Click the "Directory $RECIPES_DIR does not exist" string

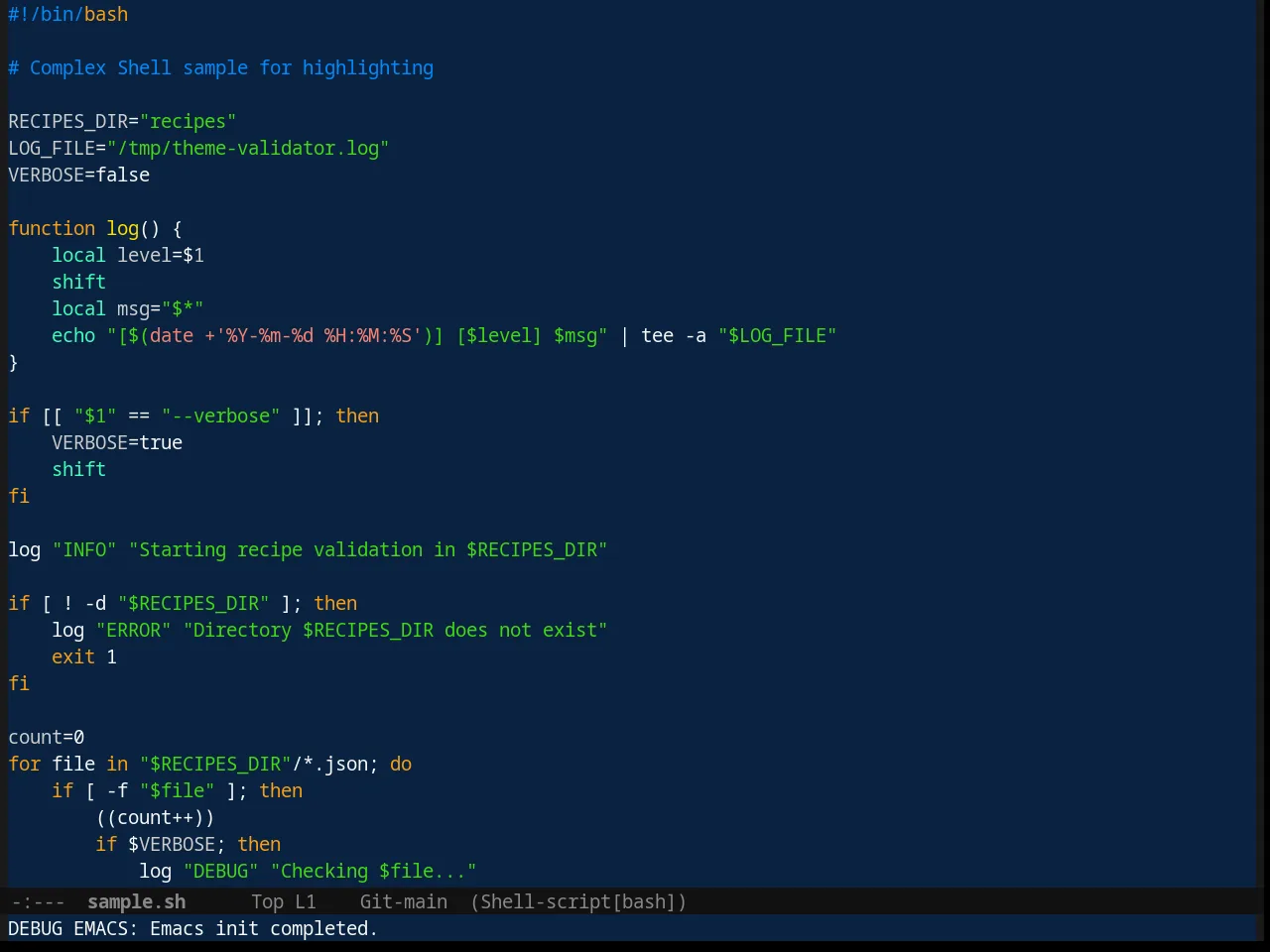click(x=395, y=630)
